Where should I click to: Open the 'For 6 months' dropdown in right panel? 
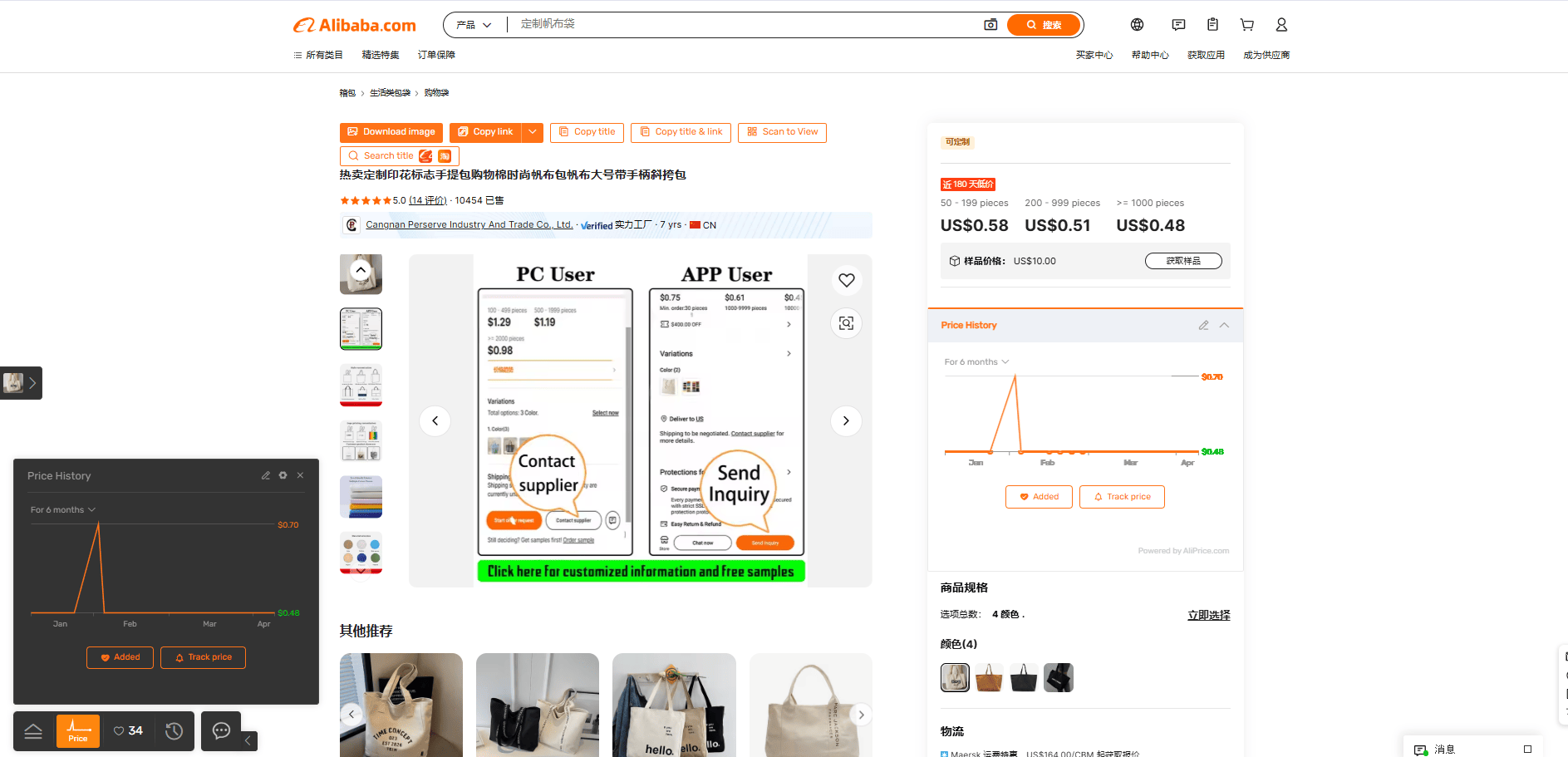[976, 362]
